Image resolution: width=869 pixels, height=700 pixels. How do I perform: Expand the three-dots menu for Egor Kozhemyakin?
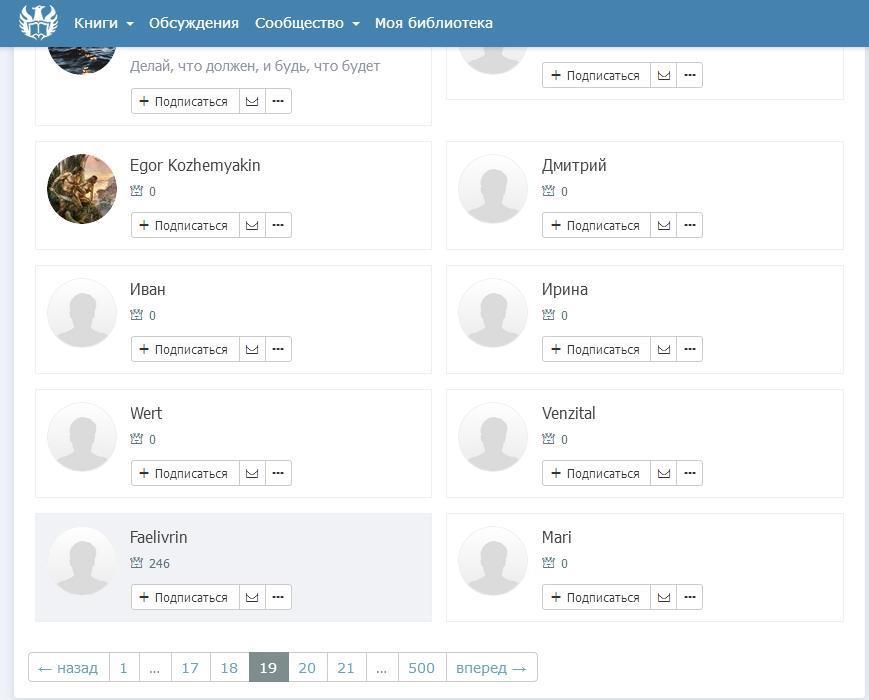coord(278,226)
